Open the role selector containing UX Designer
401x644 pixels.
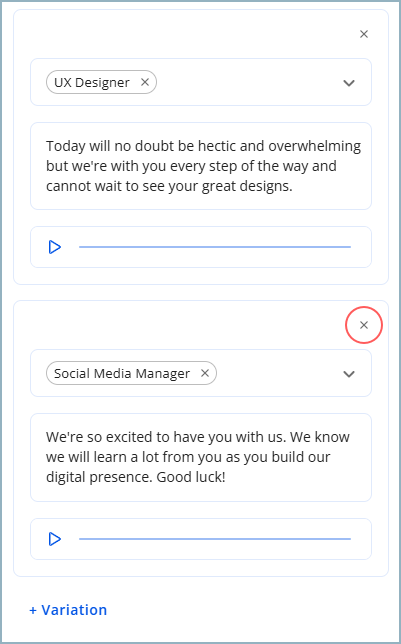pyautogui.click(x=201, y=82)
